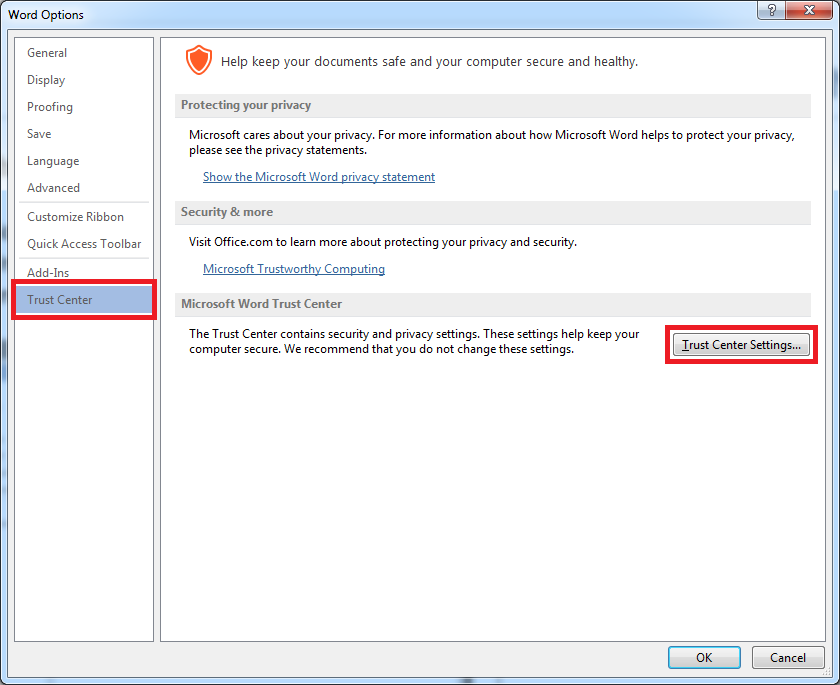Viewport: 840px width, 685px height.
Task: Go to the Proofing settings
Action: point(50,107)
